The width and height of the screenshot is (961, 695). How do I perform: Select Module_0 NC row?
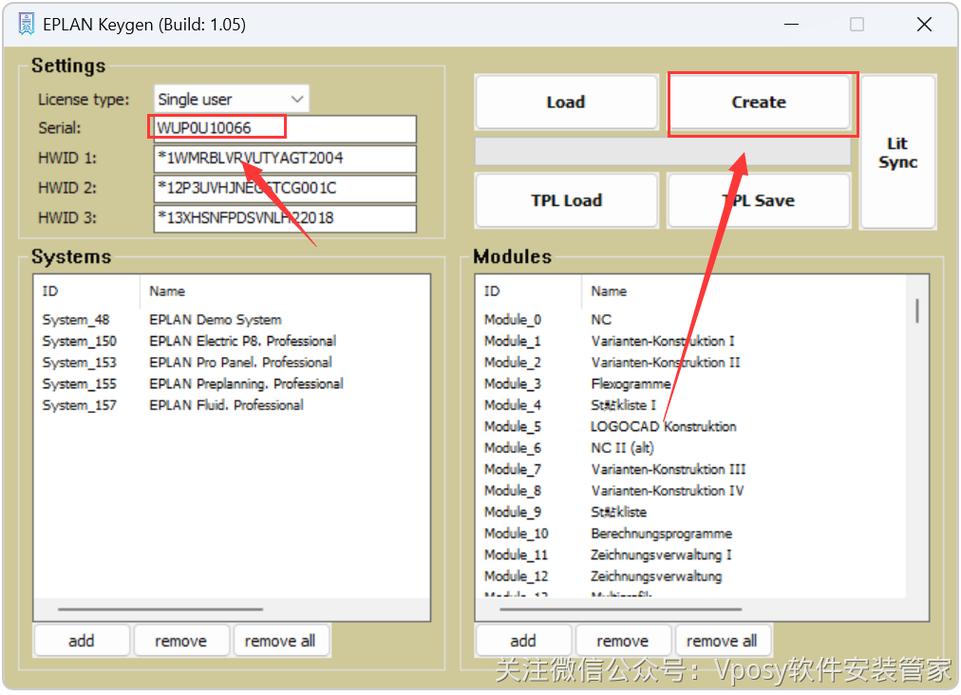[690, 320]
